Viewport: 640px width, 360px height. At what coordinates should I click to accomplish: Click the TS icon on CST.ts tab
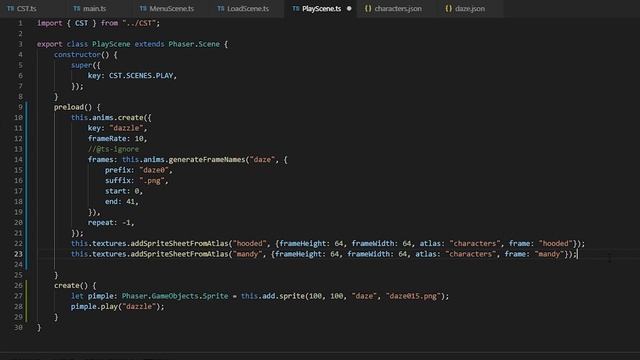[x=11, y=9]
